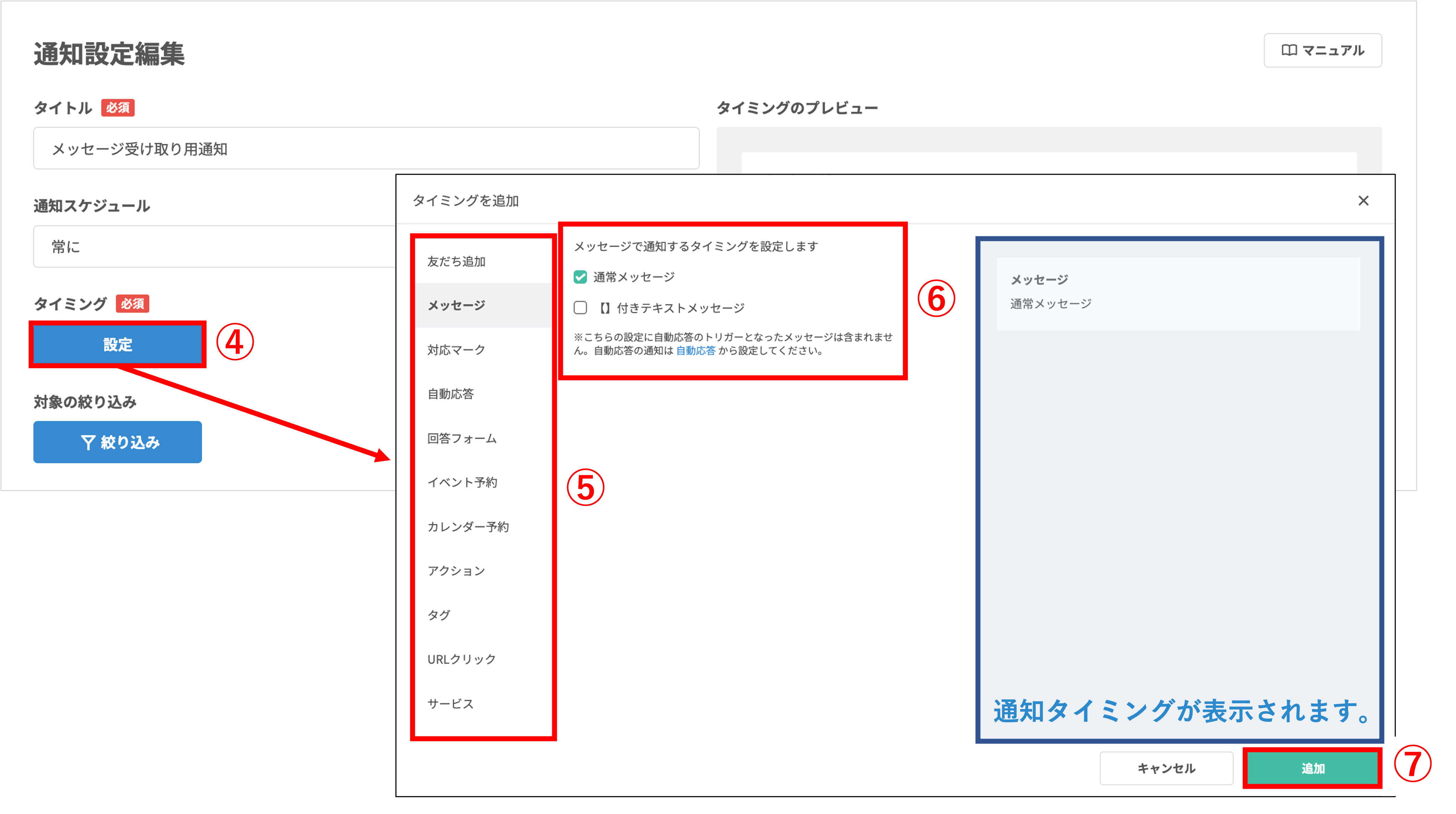
Task: Switch to the 対応マーク category
Action: point(456,350)
